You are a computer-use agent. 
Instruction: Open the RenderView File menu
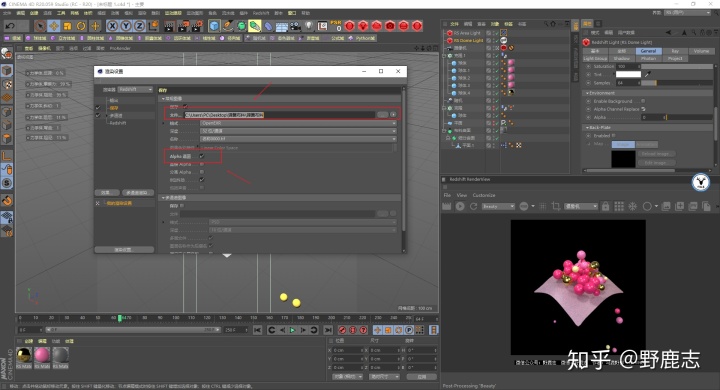pos(447,195)
